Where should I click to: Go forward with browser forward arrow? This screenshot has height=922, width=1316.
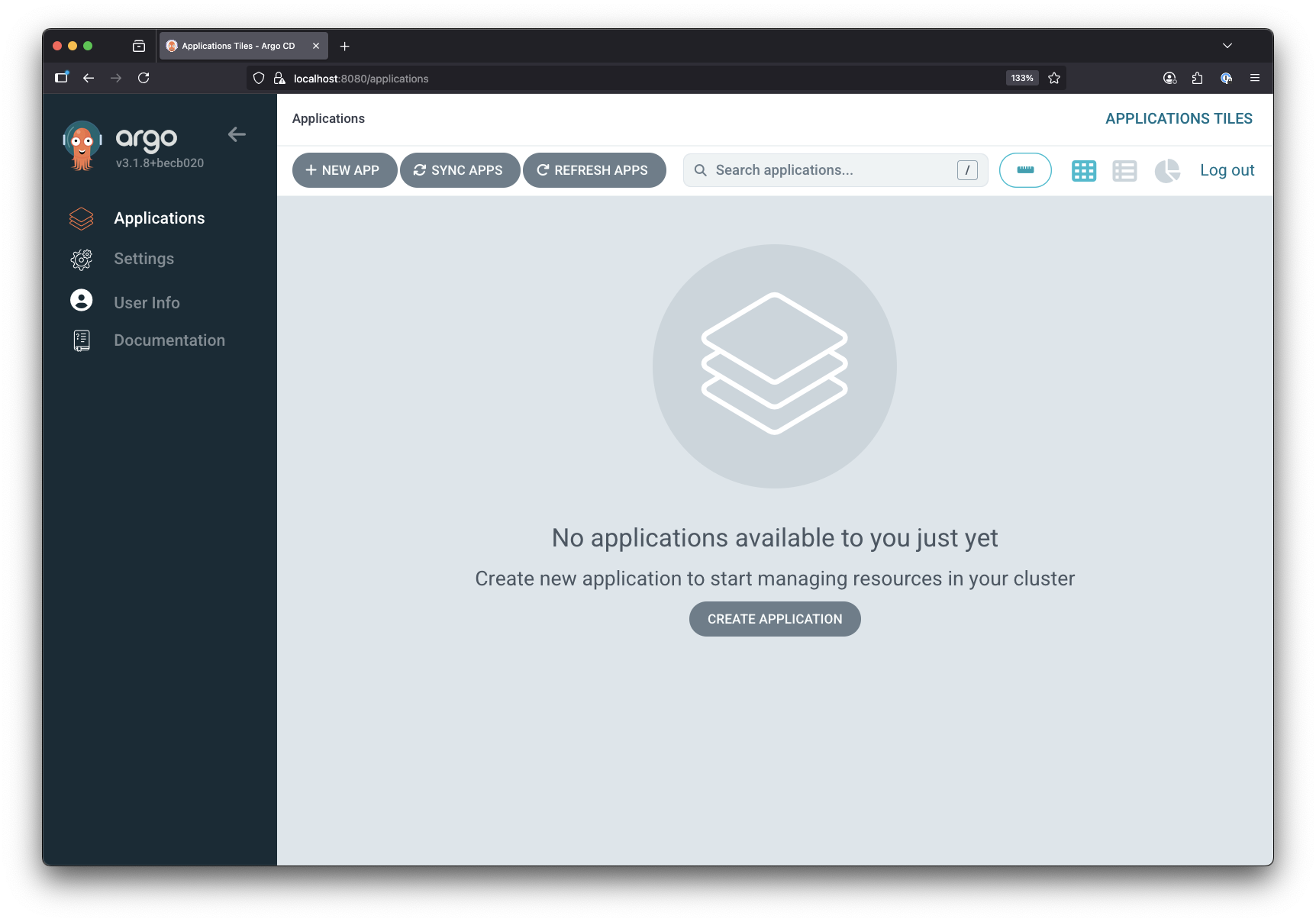click(116, 78)
